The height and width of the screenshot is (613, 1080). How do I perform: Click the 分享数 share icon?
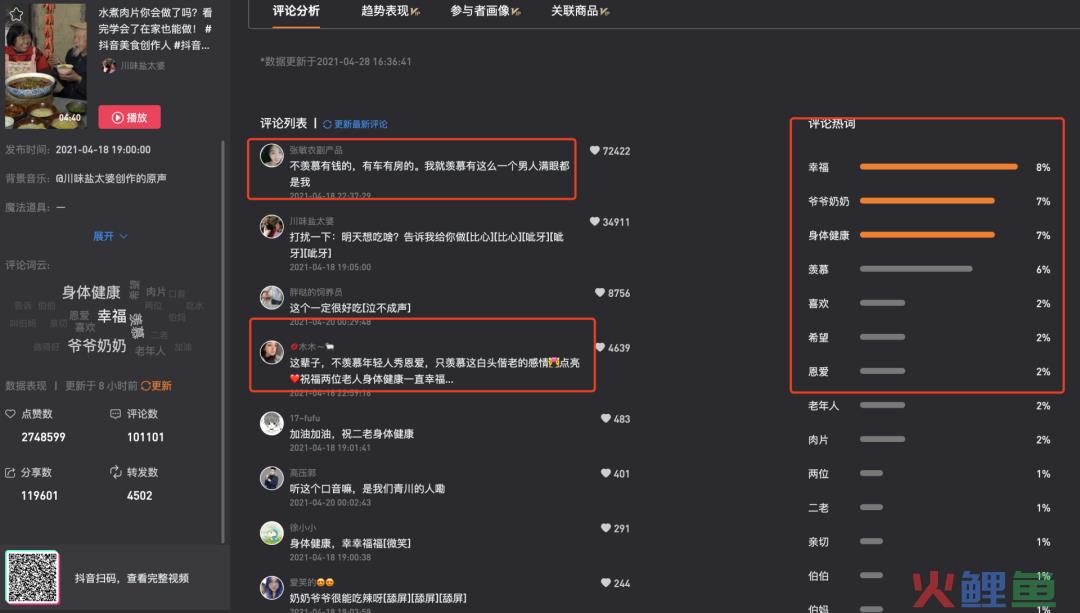pos(10,472)
